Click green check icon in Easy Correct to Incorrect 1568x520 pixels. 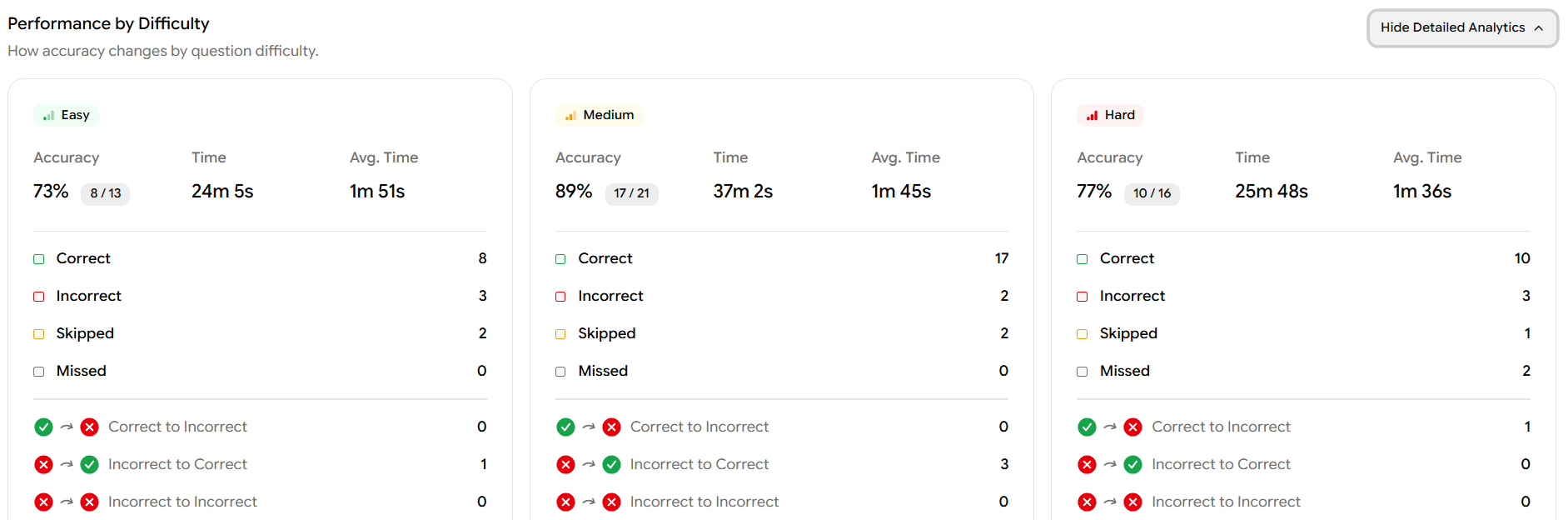coord(44,427)
